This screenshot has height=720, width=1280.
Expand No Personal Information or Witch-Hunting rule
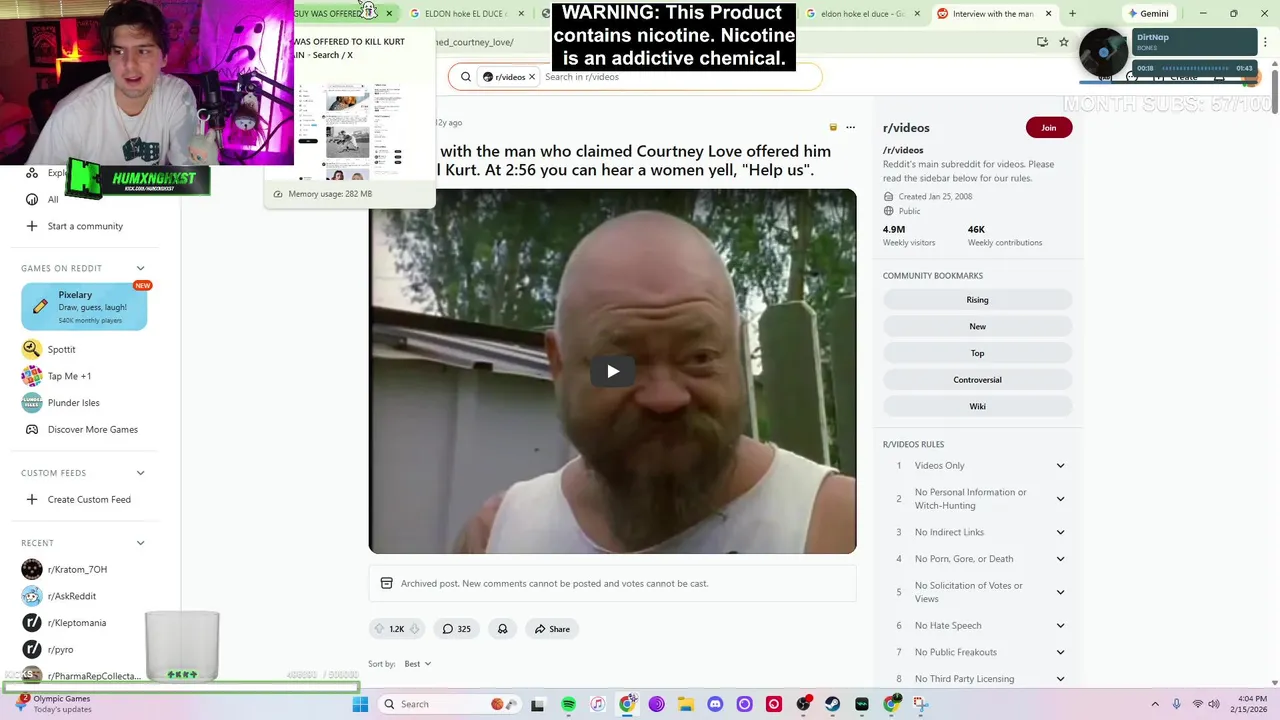(x=1060, y=498)
